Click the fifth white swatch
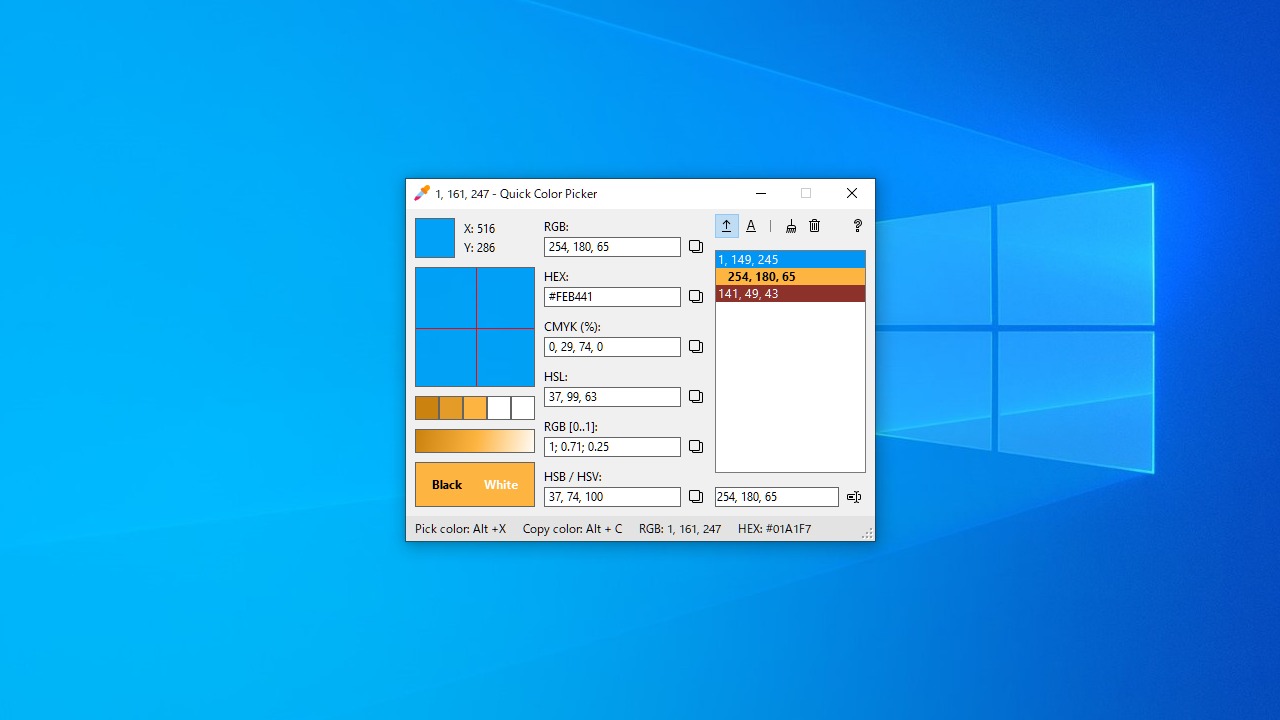The image size is (1280, 720). click(523, 408)
